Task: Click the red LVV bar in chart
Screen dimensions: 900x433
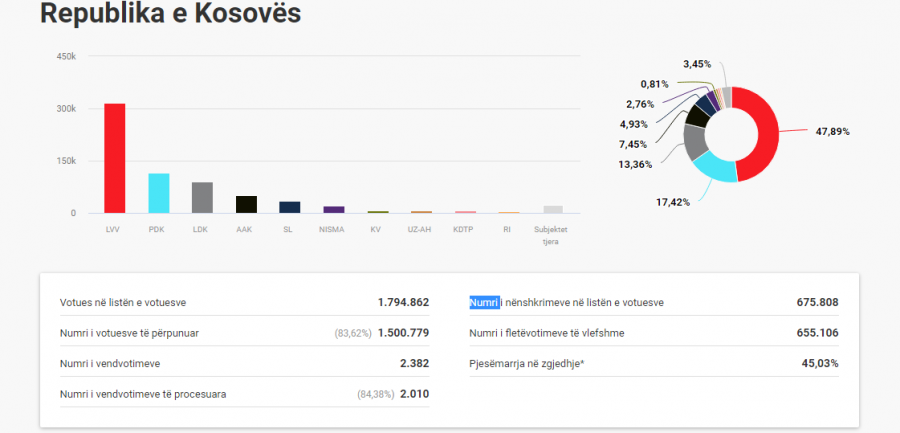Action: point(114,158)
